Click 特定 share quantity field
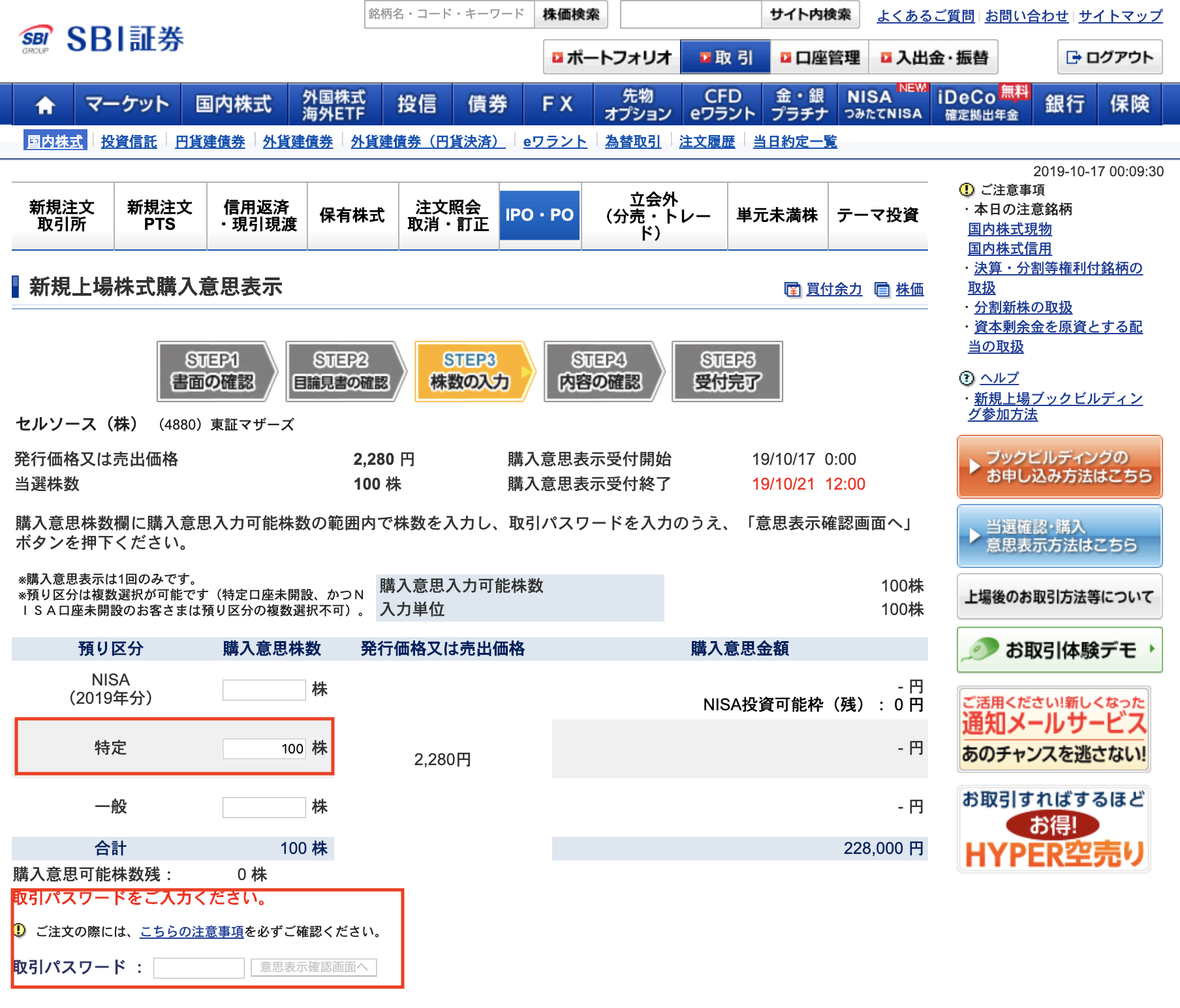The width and height of the screenshot is (1180, 1008). [264, 748]
